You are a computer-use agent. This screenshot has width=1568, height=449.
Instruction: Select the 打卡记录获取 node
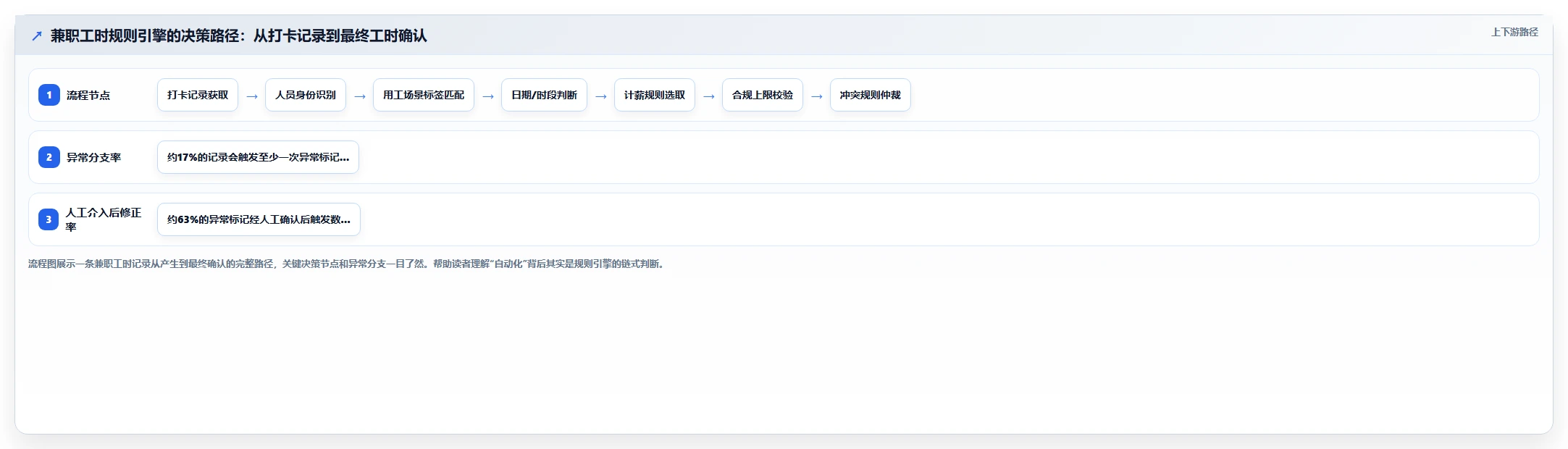(198, 95)
